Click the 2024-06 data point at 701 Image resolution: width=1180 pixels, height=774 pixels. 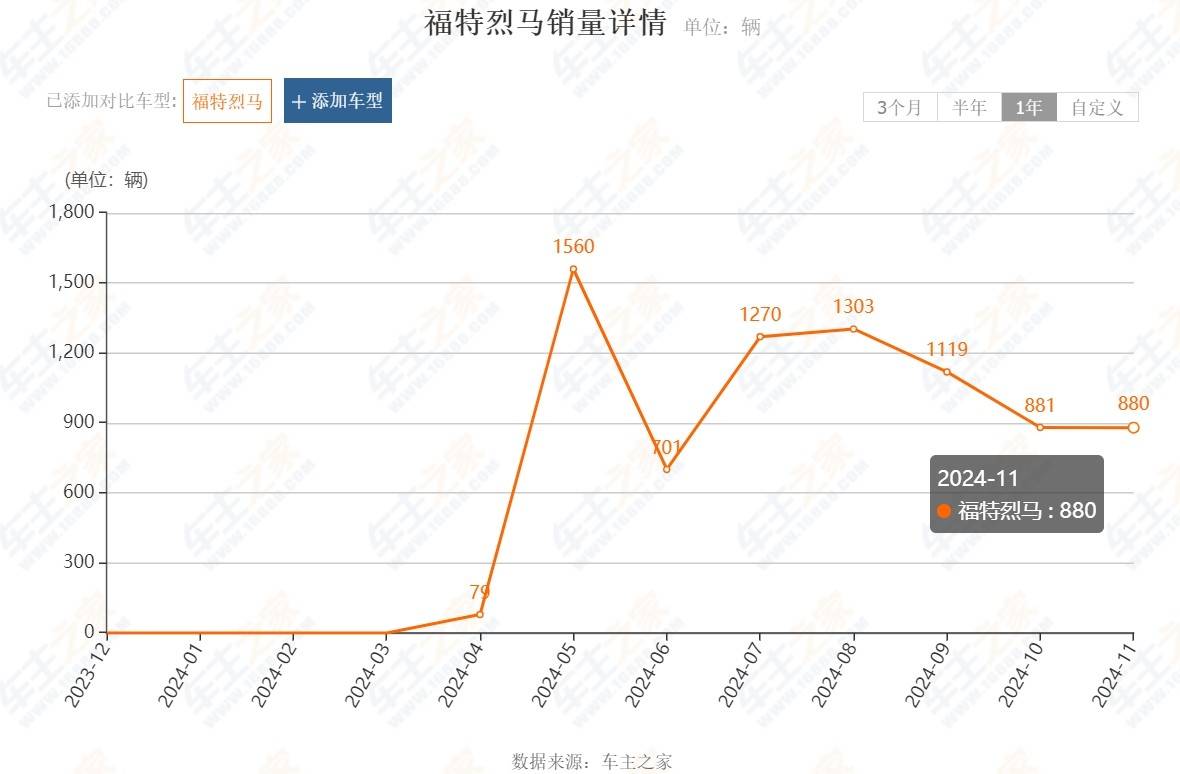pos(667,469)
